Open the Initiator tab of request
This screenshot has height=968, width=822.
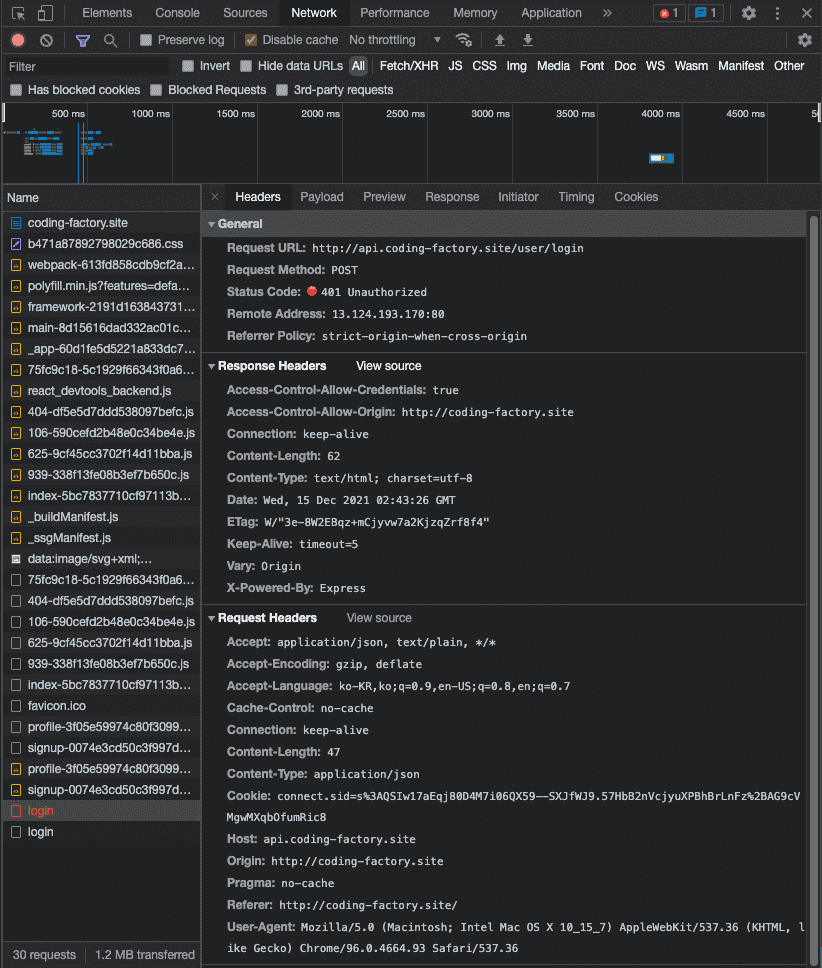coord(518,197)
